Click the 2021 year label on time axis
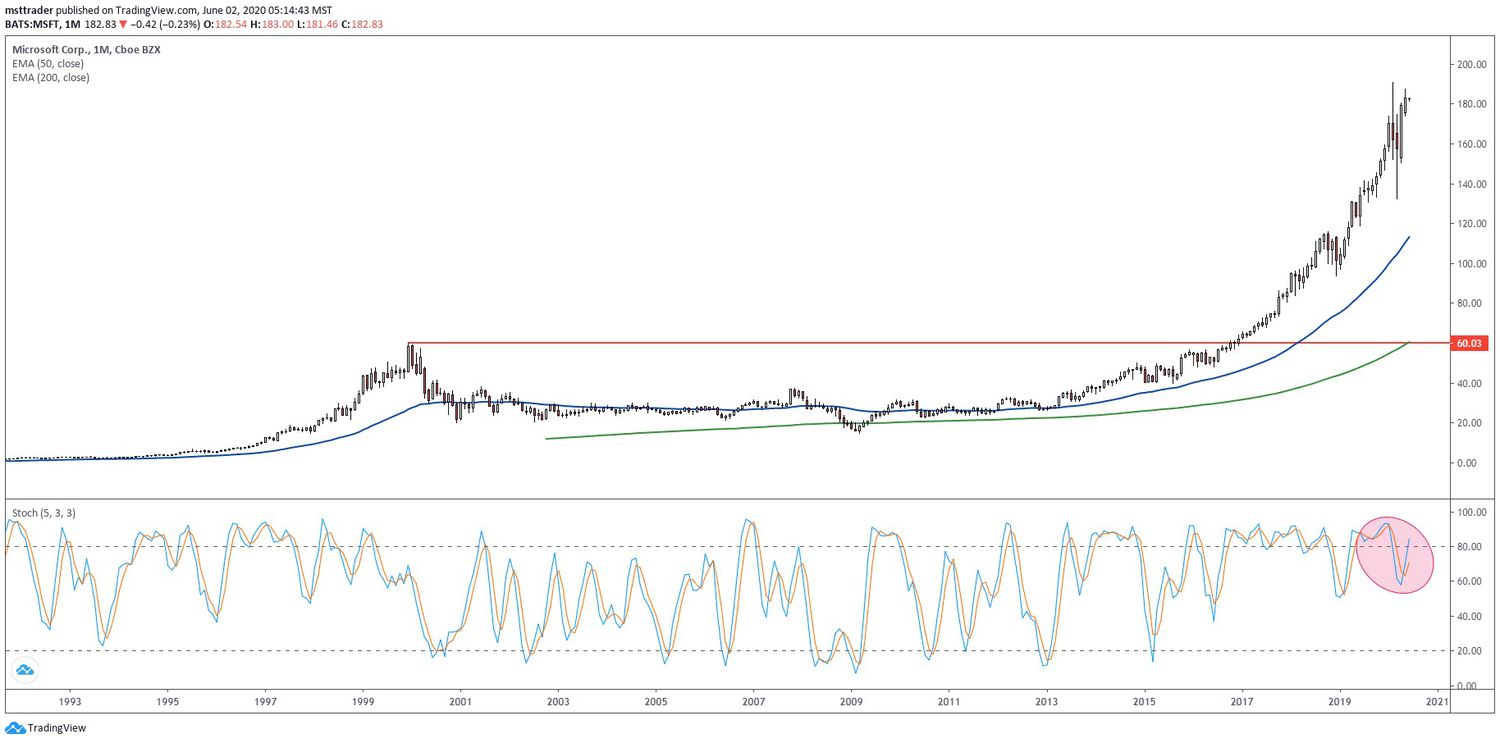The width and height of the screenshot is (1500, 743). (1438, 704)
